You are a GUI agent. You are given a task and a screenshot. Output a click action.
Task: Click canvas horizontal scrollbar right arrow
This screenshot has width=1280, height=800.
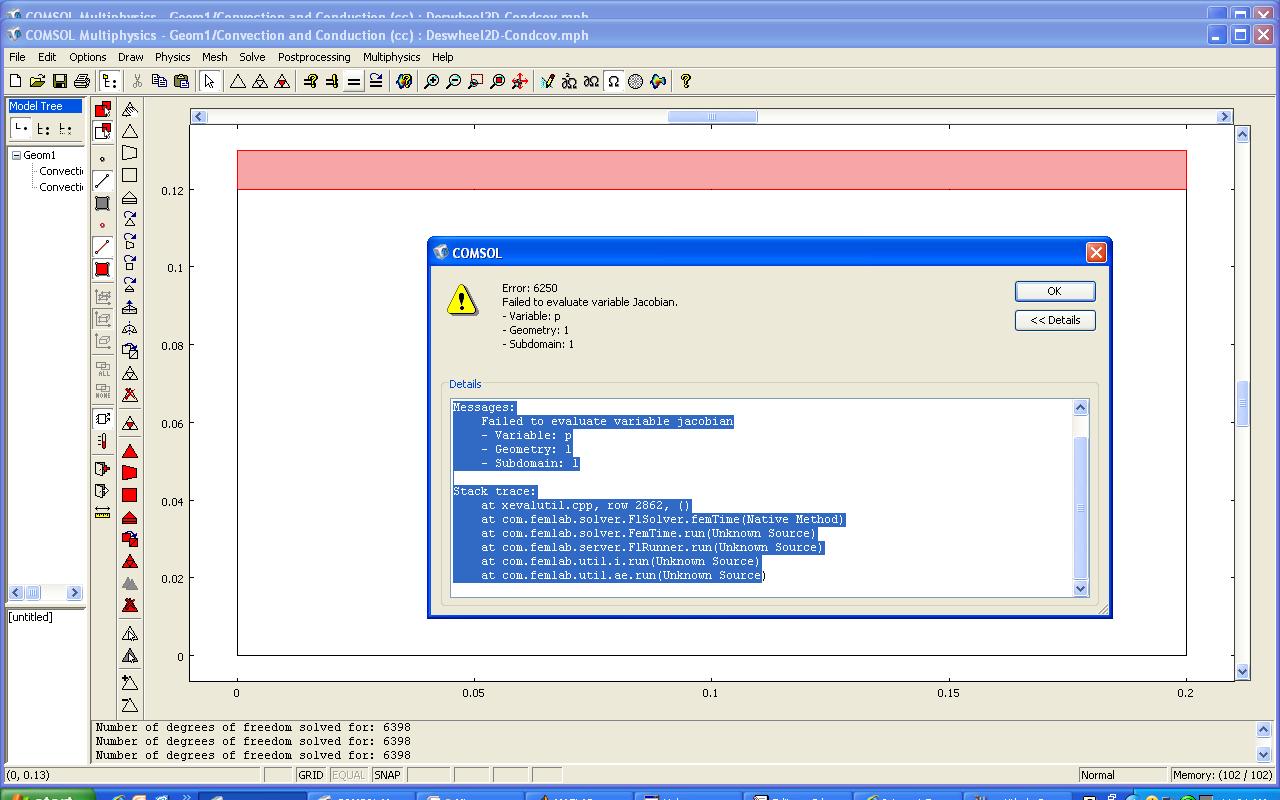click(x=1224, y=117)
